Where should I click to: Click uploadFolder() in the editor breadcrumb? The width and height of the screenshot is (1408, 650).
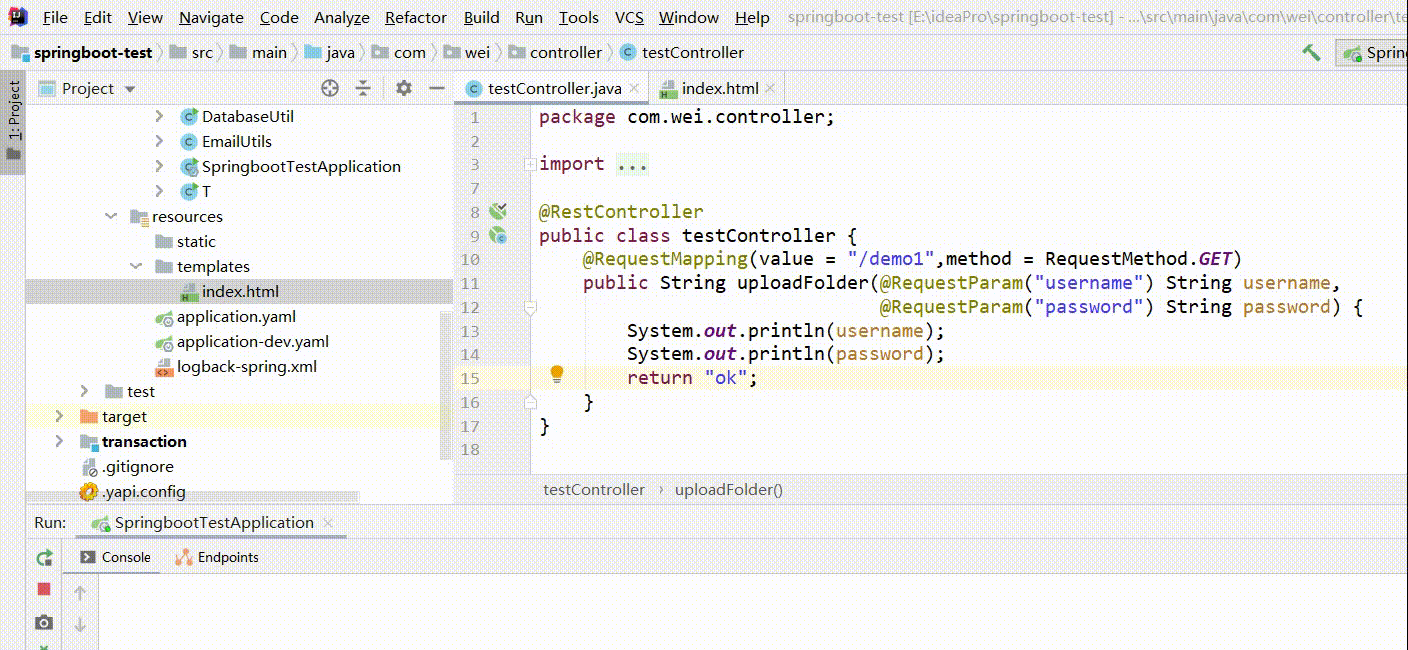[x=729, y=489]
